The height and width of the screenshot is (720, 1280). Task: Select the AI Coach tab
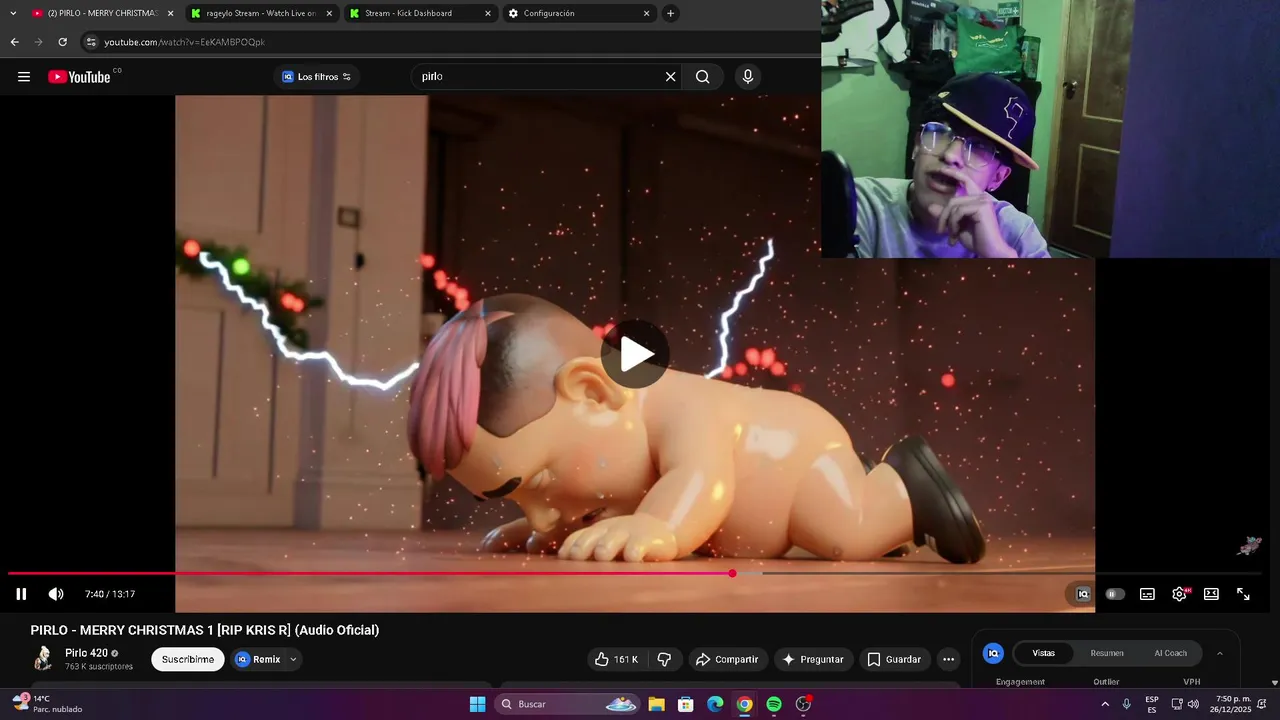pos(1170,653)
